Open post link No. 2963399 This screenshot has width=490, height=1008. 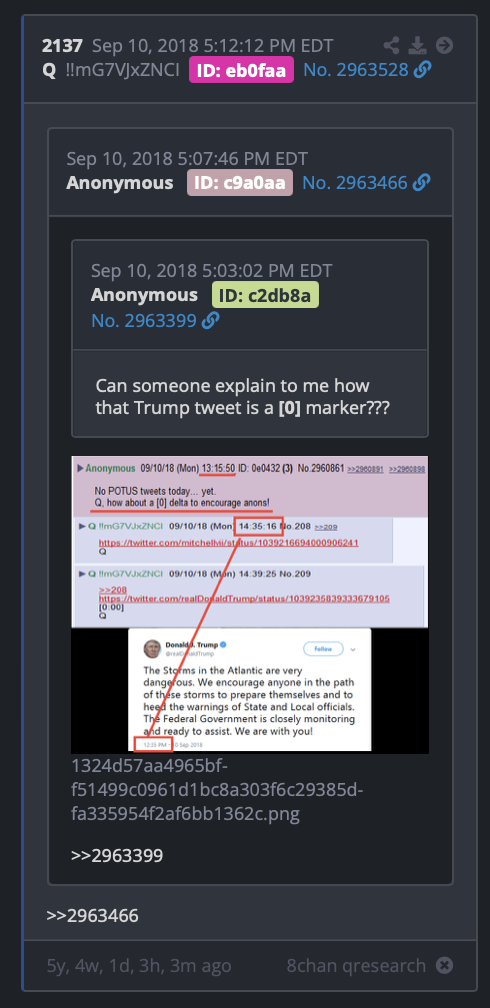point(143,320)
